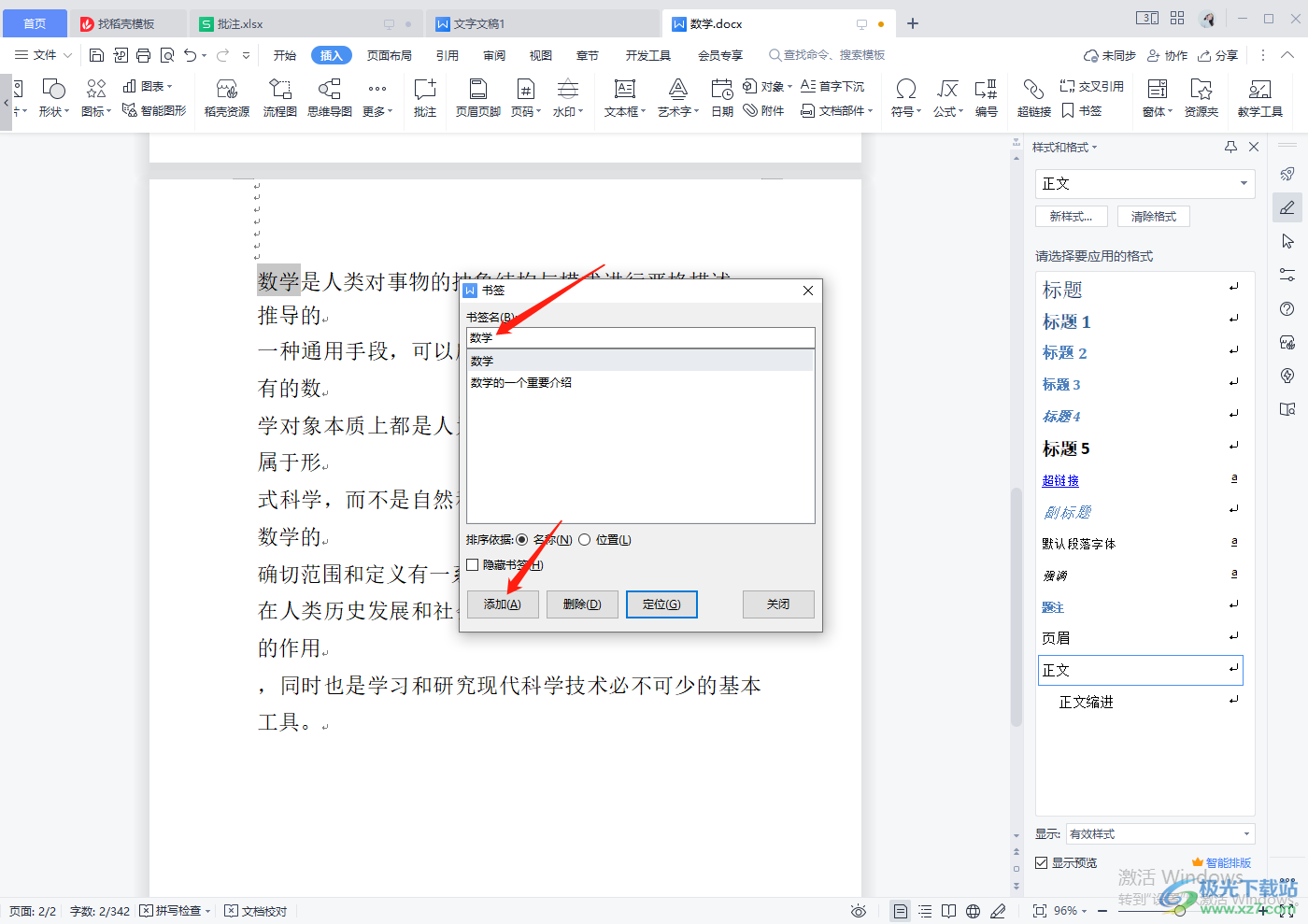1308x924 pixels.
Task: Insert Numbering (编号)
Action: point(986,97)
